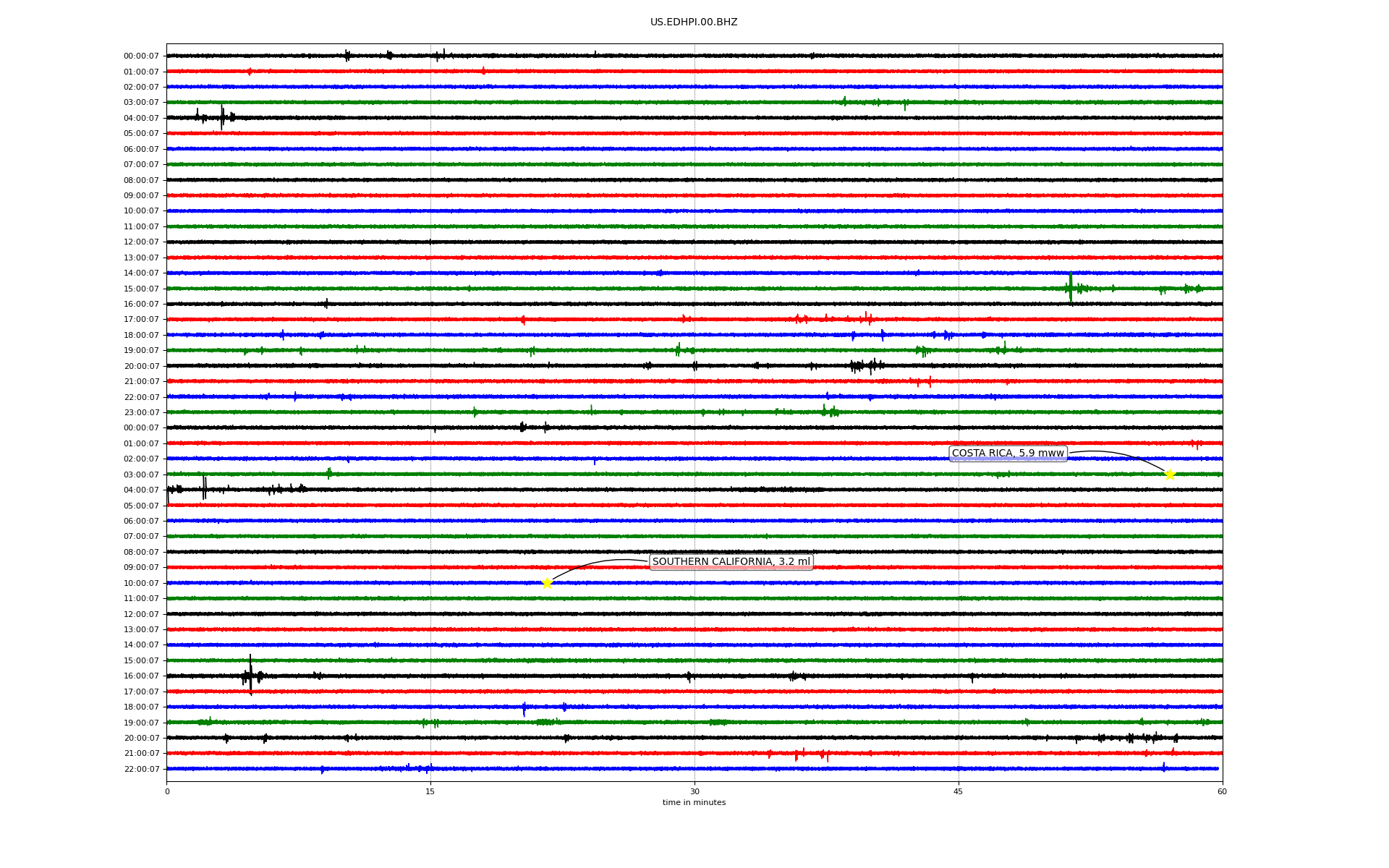Click the Southern California earthquake star marker

[547, 583]
